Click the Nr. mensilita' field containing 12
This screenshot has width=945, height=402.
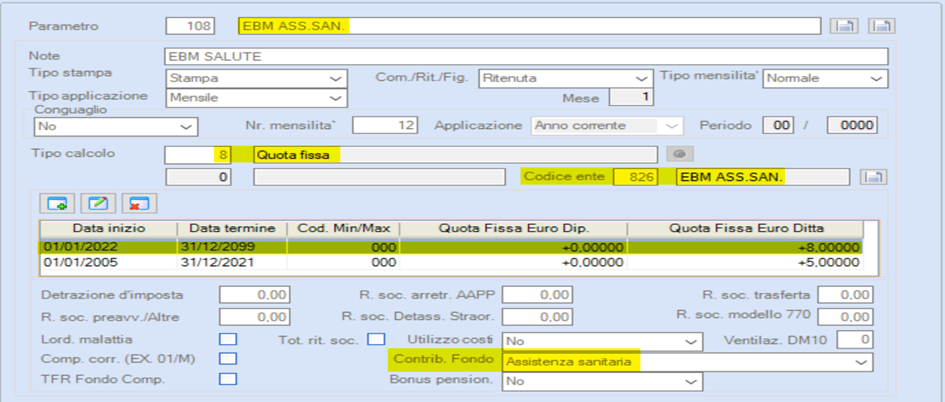[385, 126]
